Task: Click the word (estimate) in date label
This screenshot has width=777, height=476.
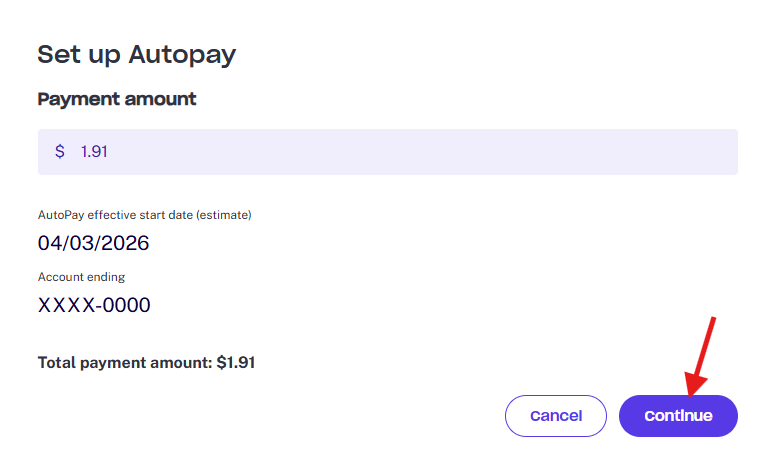Action: 224,215
